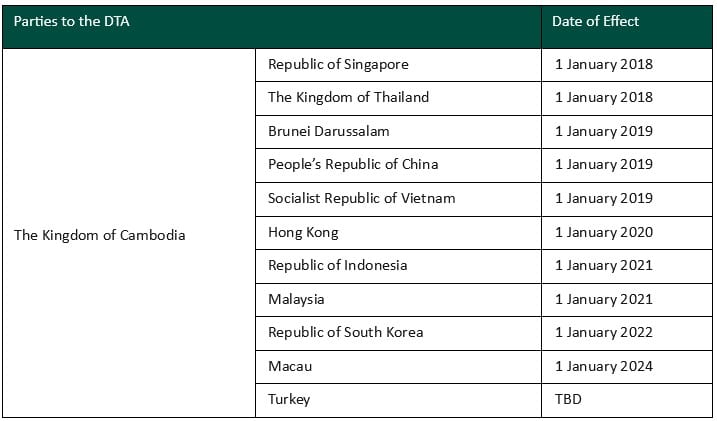The height and width of the screenshot is (421, 717).
Task: Click the 'Date of Effect' column header
Action: (627, 27)
